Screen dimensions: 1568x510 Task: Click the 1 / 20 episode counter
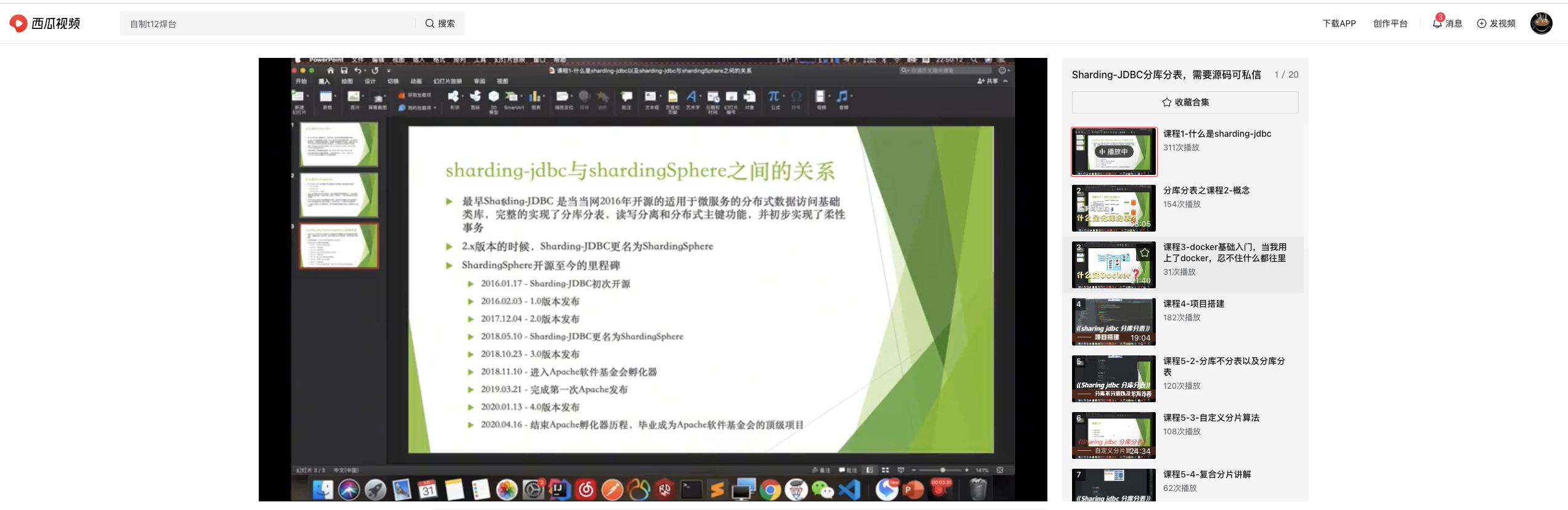(1286, 75)
